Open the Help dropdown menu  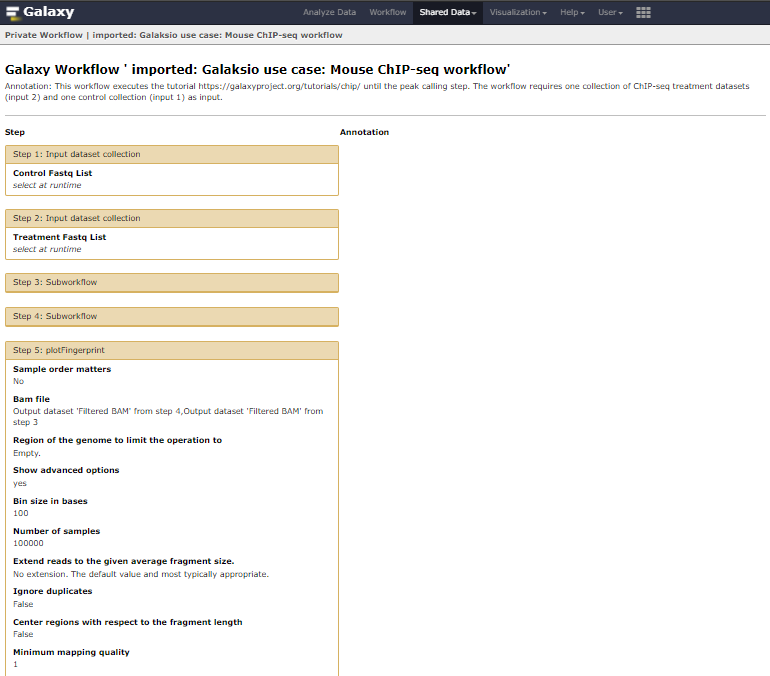(x=572, y=12)
